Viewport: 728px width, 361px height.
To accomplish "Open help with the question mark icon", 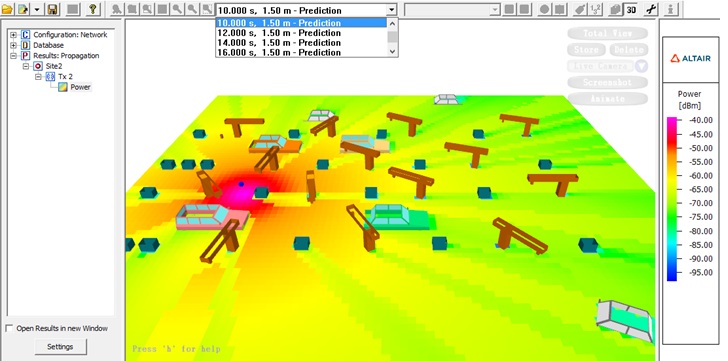I will [x=93, y=9].
